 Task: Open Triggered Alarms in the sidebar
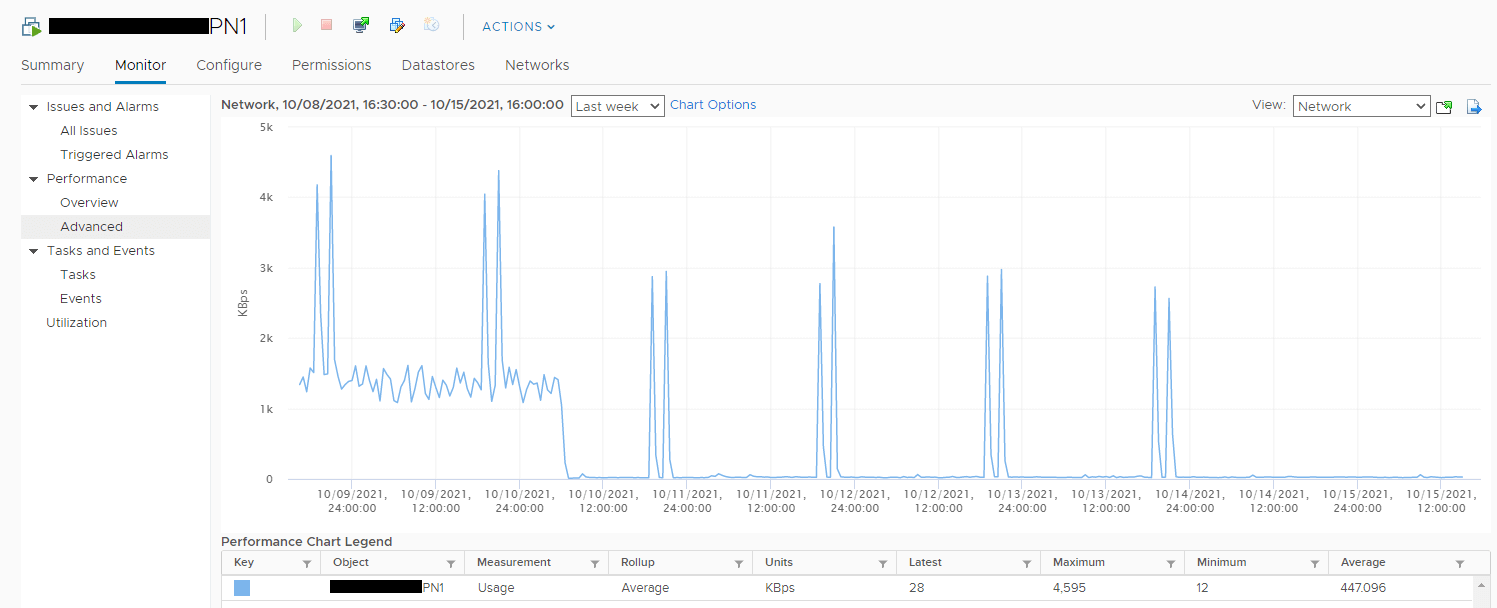[114, 155]
